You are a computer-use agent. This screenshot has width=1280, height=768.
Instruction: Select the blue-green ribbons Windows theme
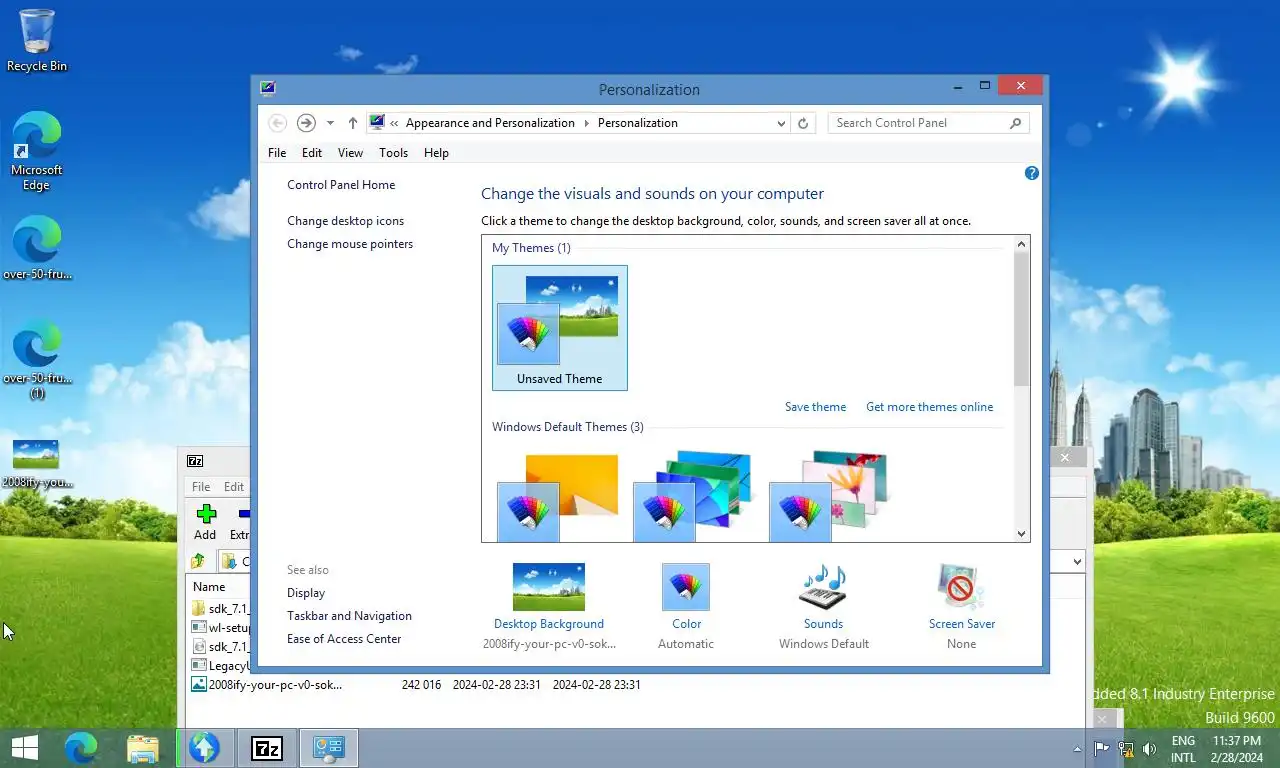tap(694, 496)
